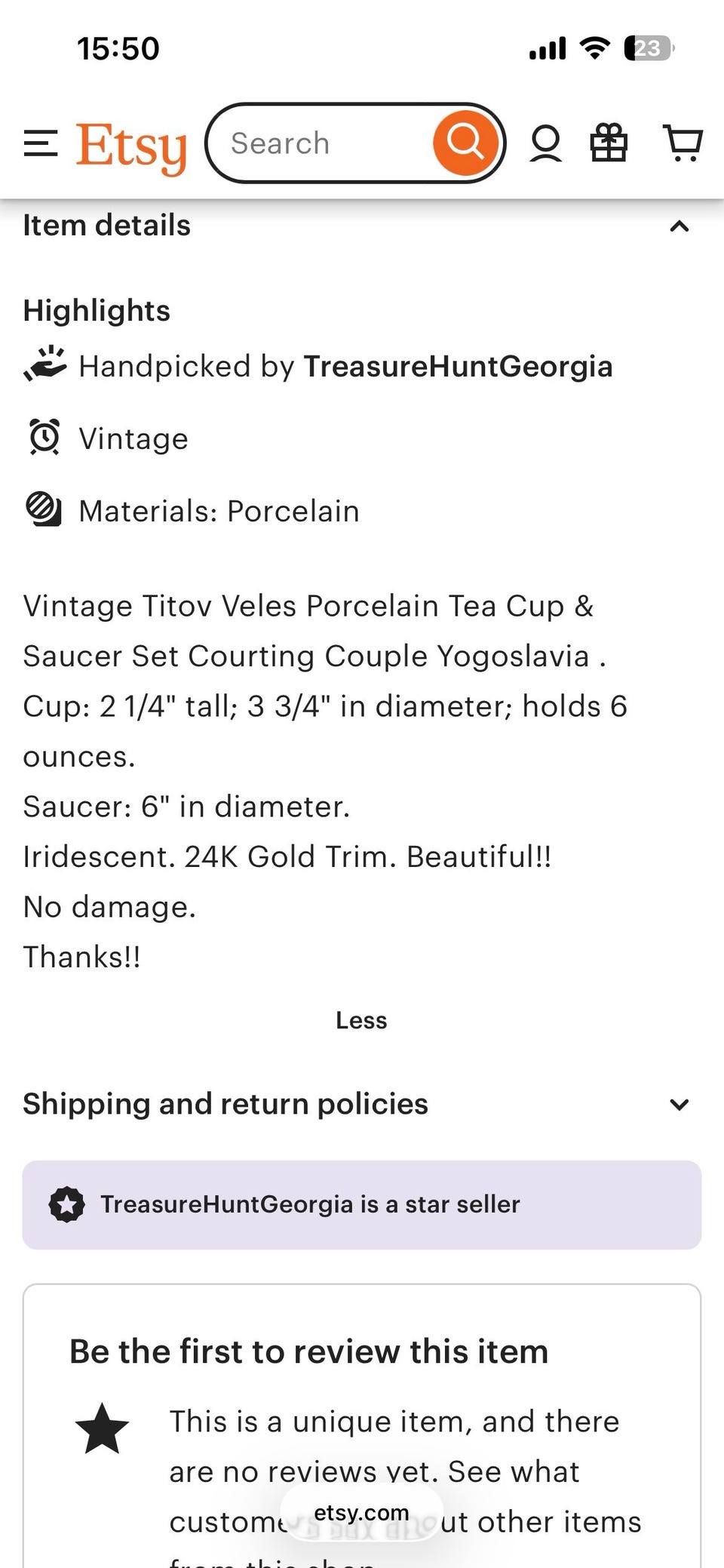Screen dimensions: 724x1568
Task: Open TreasureHuntGeorgia shop link
Action: coord(458,366)
